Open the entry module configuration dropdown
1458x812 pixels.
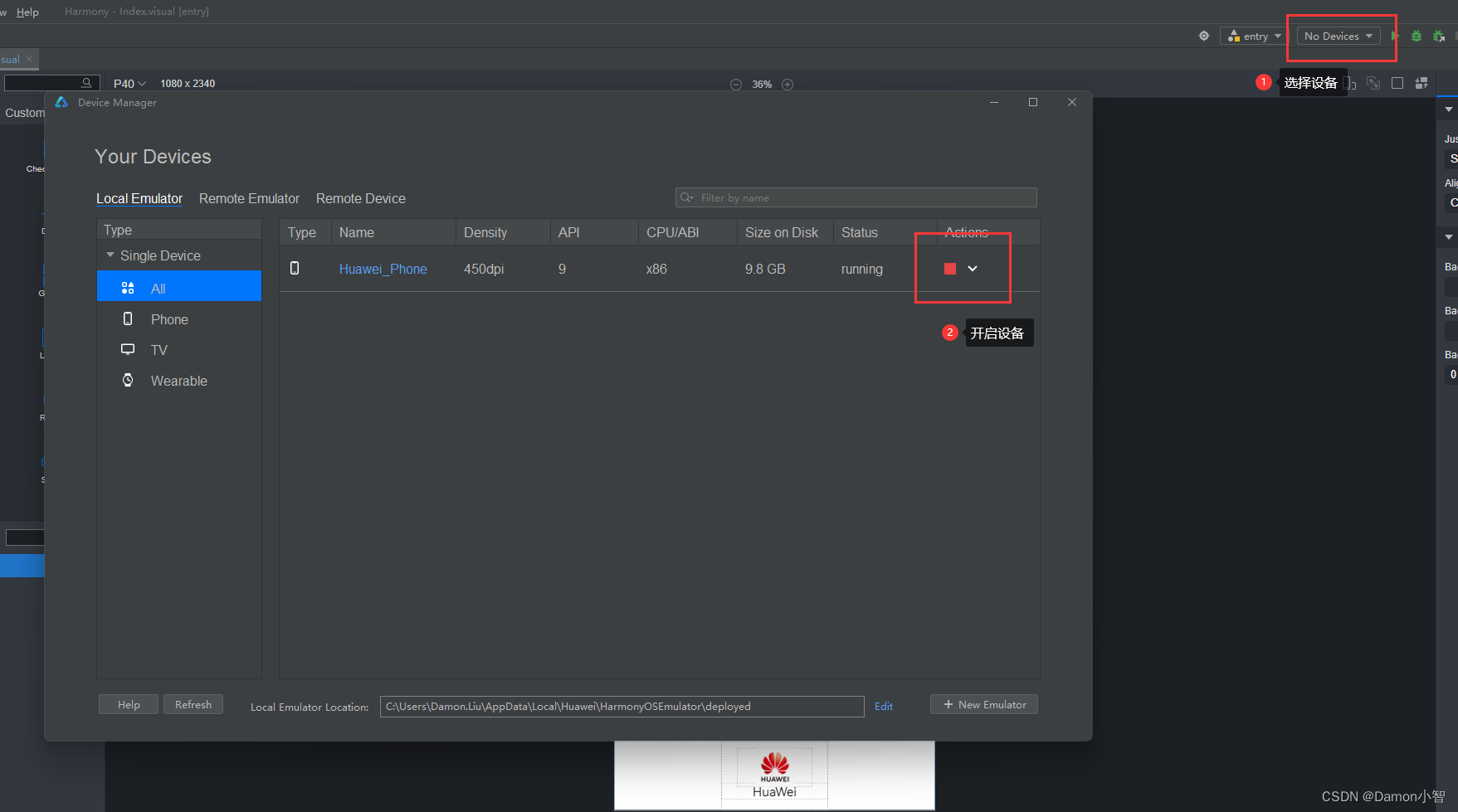click(x=1254, y=36)
